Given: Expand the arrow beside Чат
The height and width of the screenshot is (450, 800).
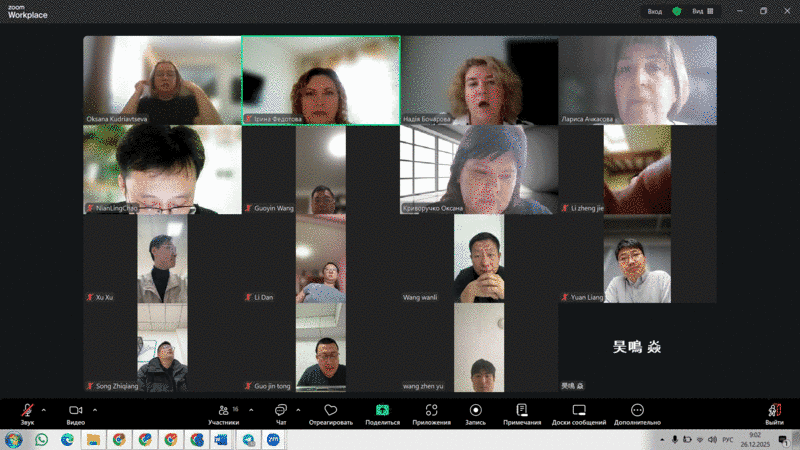Looking at the screenshot, I should coord(298,409).
